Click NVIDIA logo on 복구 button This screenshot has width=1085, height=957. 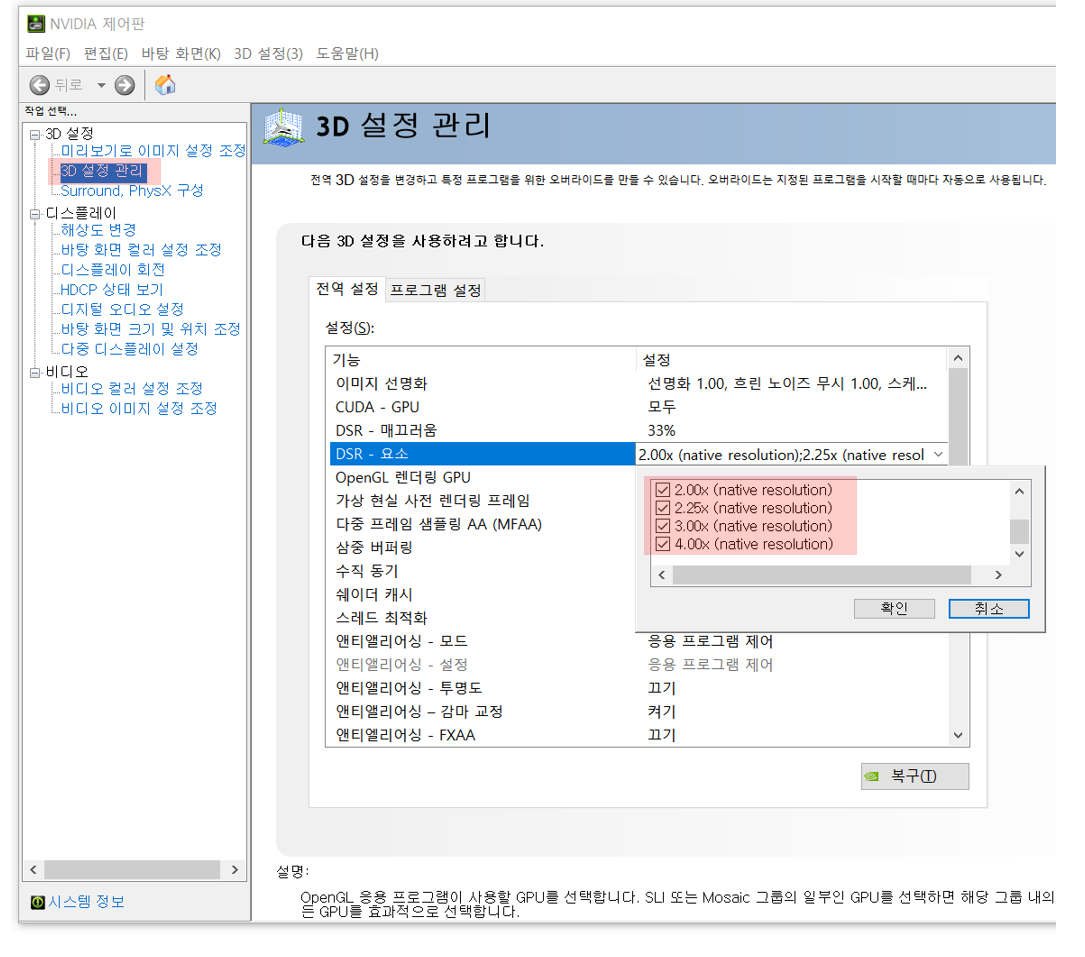872,776
